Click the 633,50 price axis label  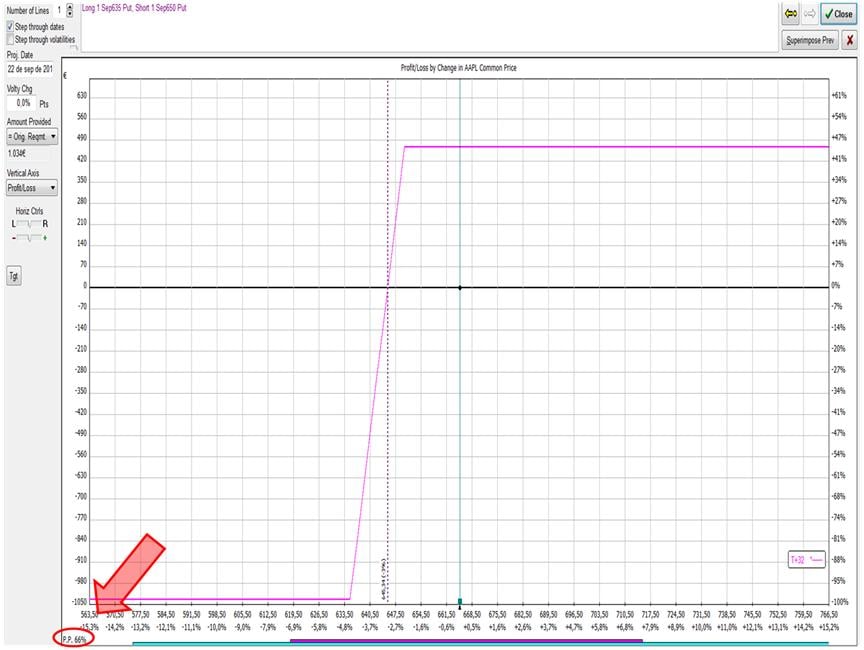tap(344, 614)
